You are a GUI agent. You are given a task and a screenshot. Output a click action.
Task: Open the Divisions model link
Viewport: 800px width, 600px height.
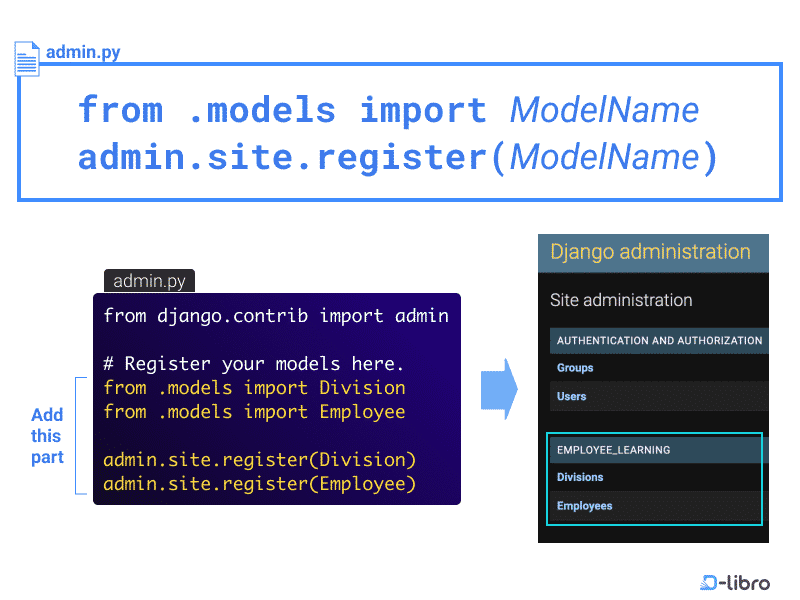click(580, 477)
